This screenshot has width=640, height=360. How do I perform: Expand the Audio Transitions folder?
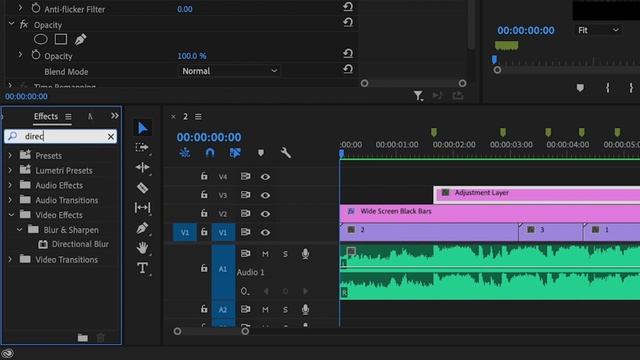coord(11,200)
